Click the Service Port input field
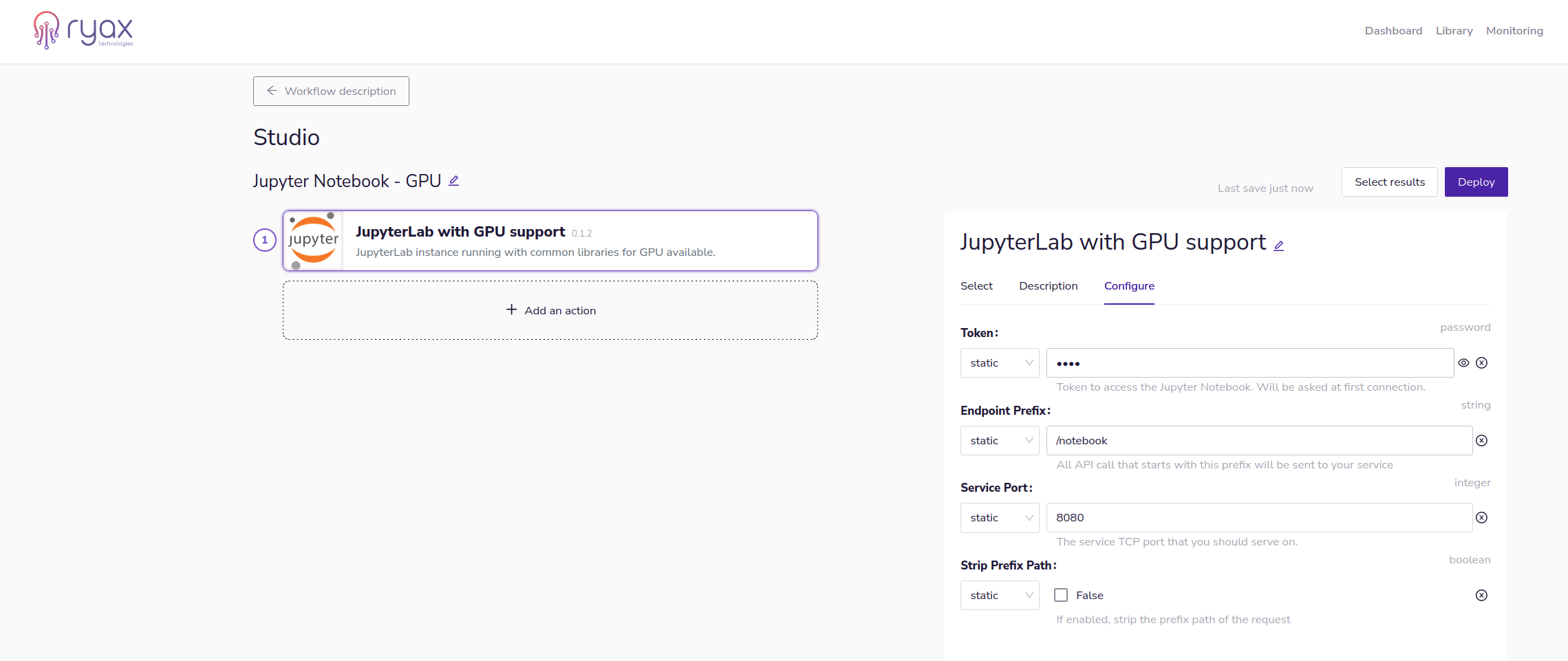This screenshot has height=661, width=1568. (1258, 518)
